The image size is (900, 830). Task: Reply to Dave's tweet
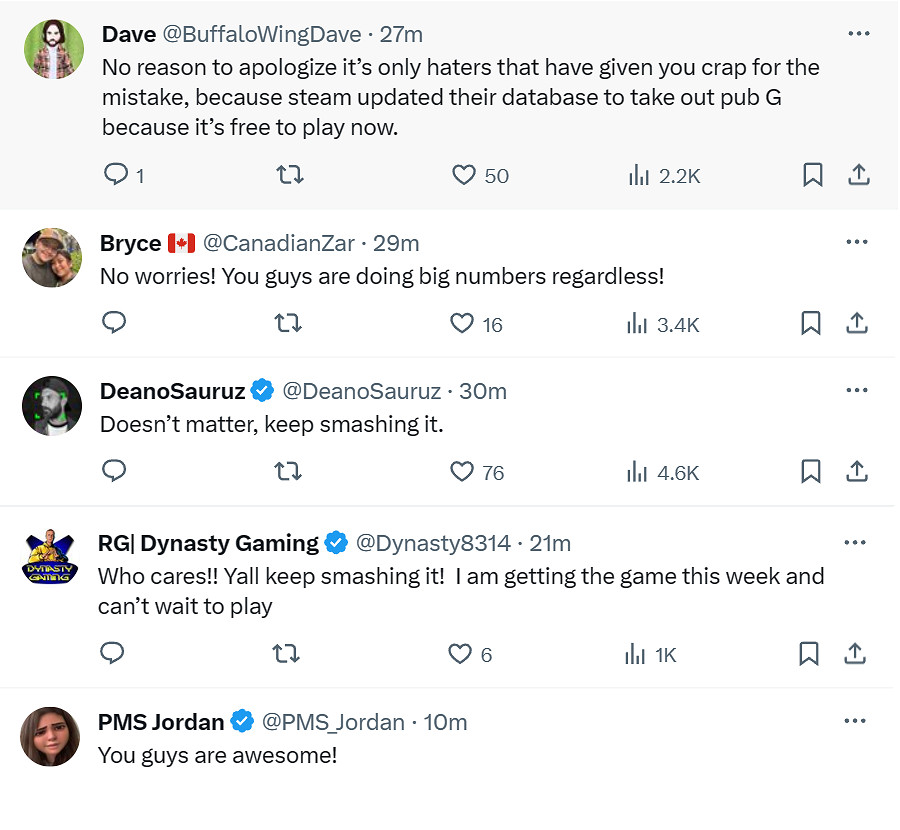117,176
